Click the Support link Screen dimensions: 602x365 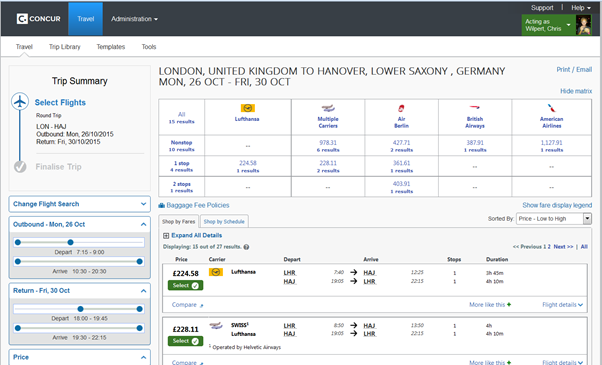[x=542, y=8]
